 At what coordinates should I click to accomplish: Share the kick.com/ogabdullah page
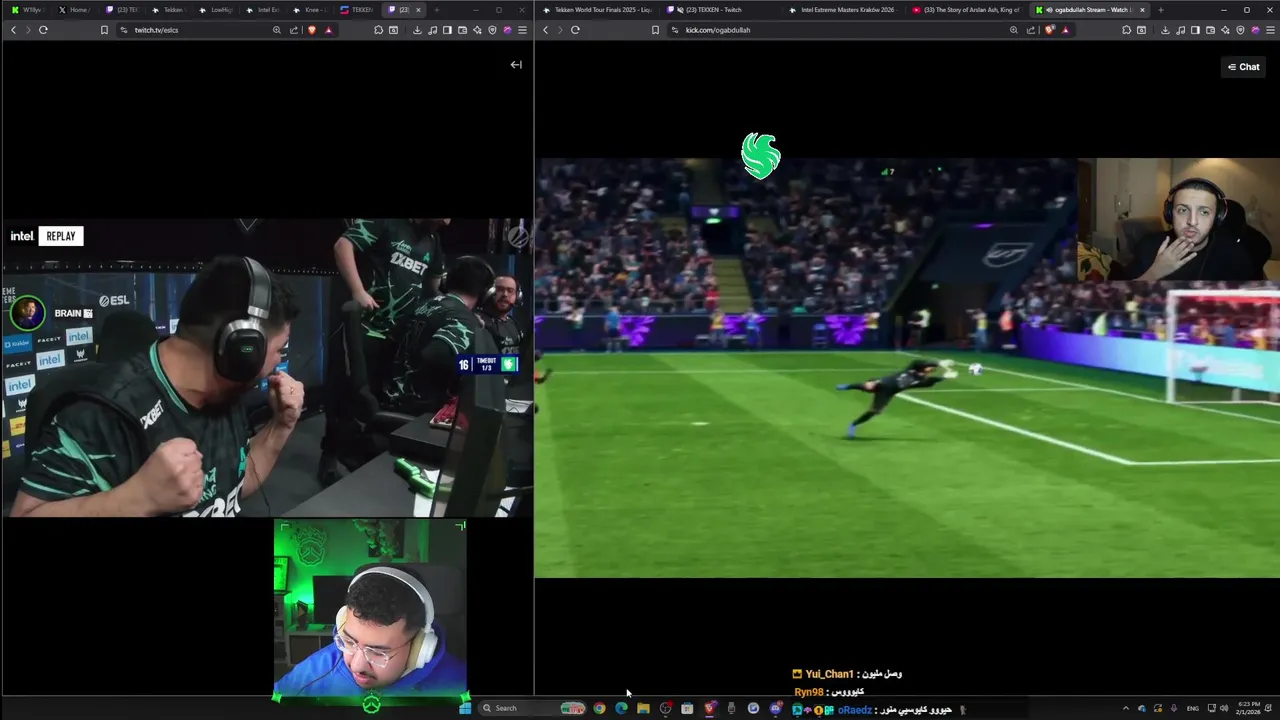tap(1031, 30)
